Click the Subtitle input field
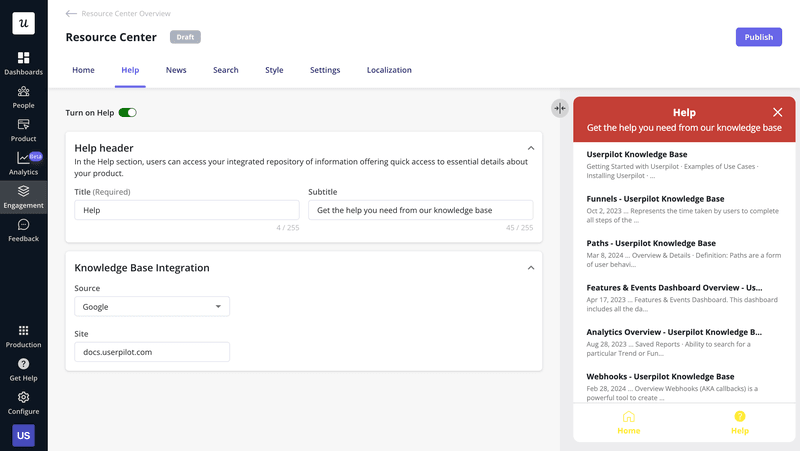The width and height of the screenshot is (800, 451). pos(420,210)
